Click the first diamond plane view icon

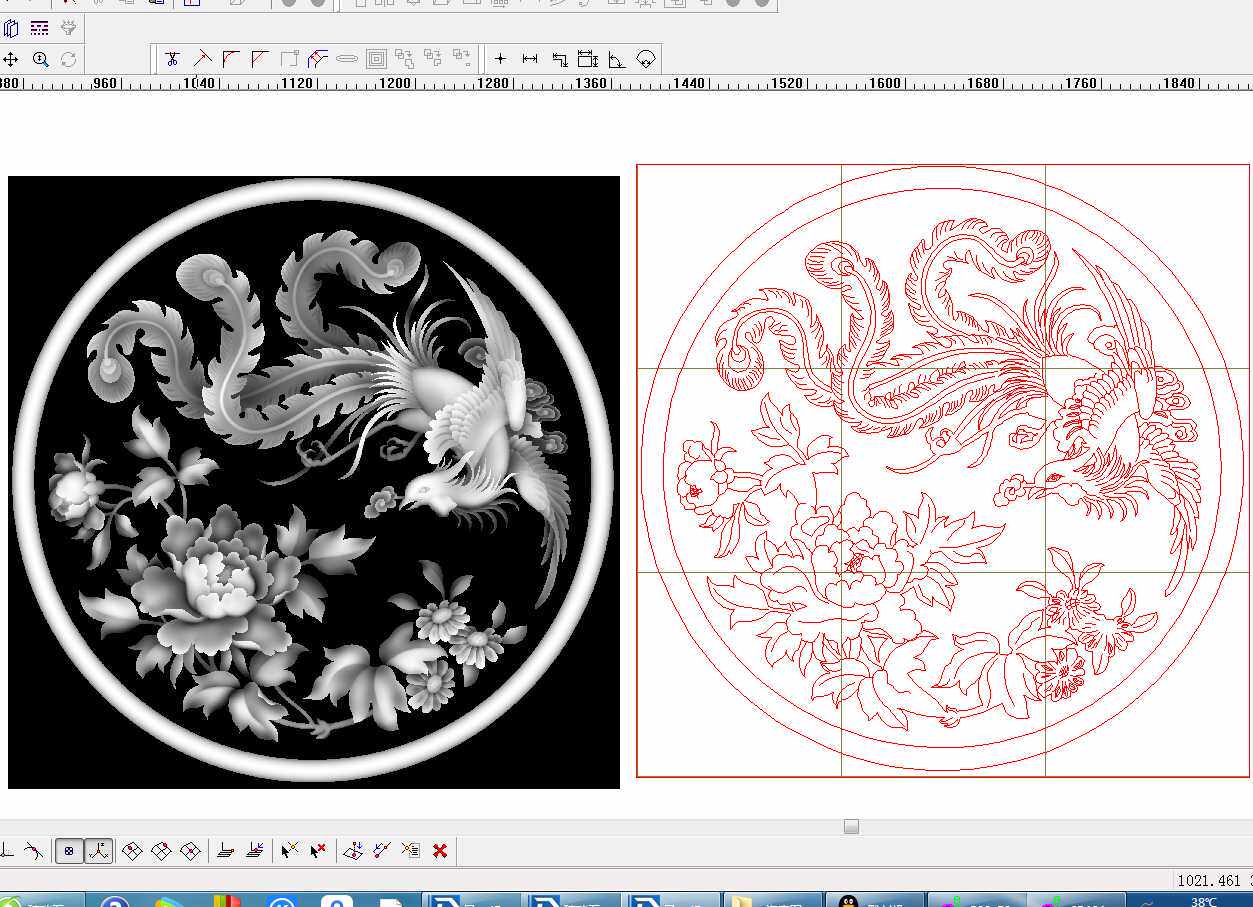point(132,851)
